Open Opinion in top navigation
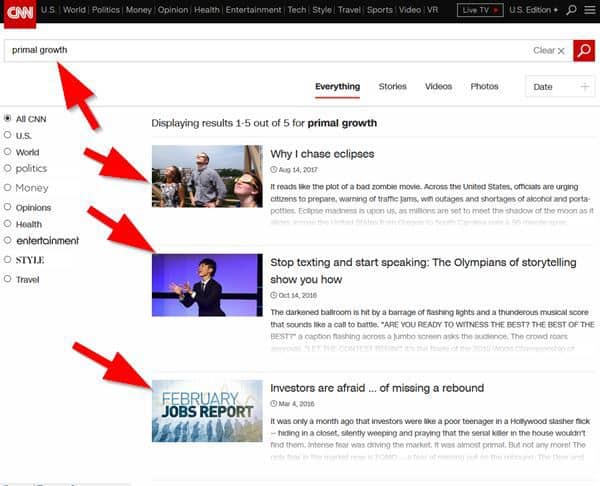This screenshot has height=486, width=600. coord(173,10)
